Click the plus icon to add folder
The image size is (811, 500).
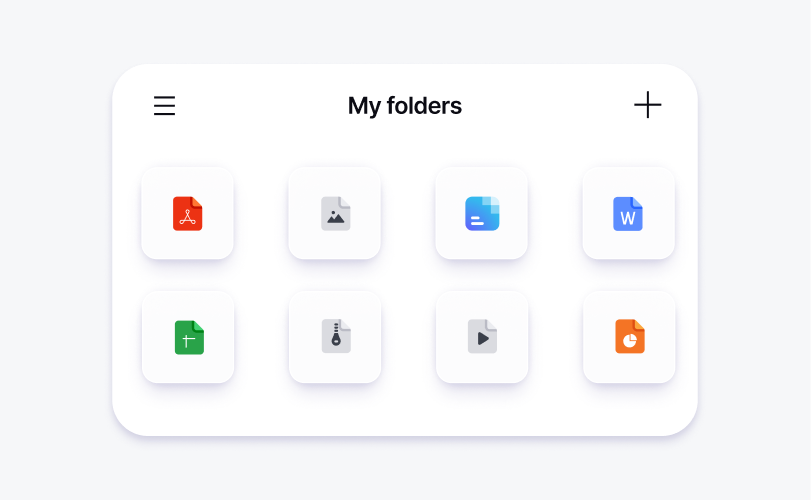point(648,105)
